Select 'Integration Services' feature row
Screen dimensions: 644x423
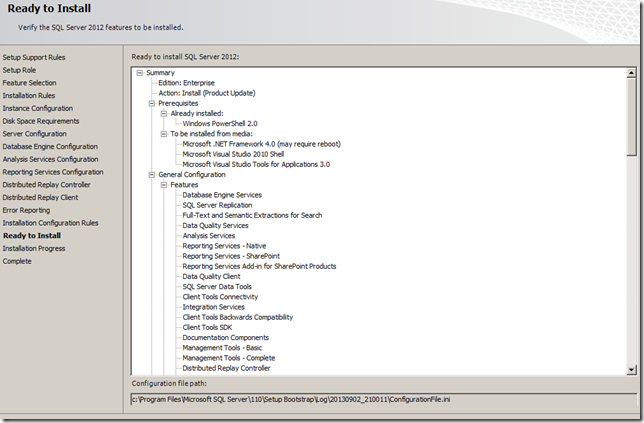pyautogui.click(x=213, y=307)
